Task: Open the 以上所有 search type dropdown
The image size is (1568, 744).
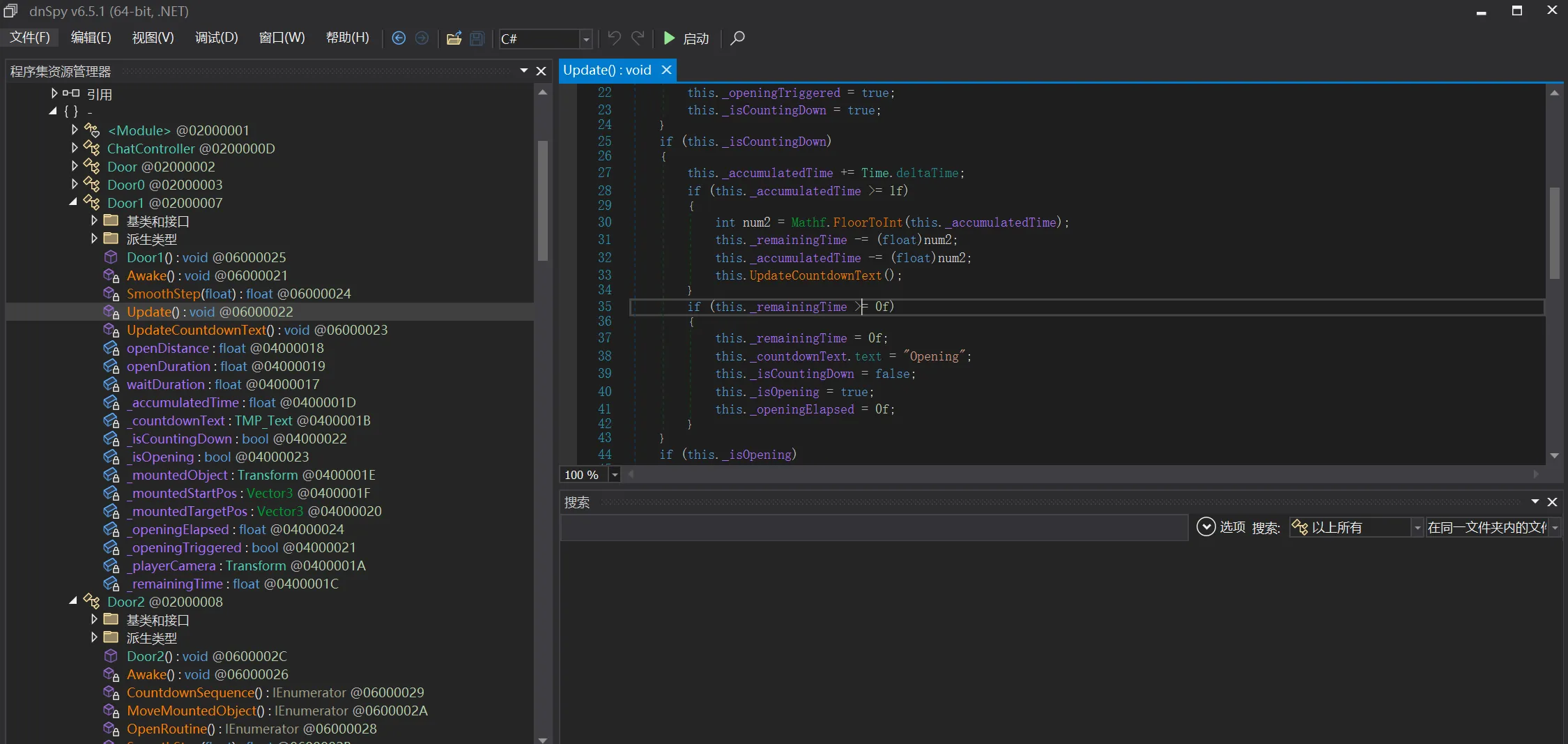Action: click(x=1416, y=528)
